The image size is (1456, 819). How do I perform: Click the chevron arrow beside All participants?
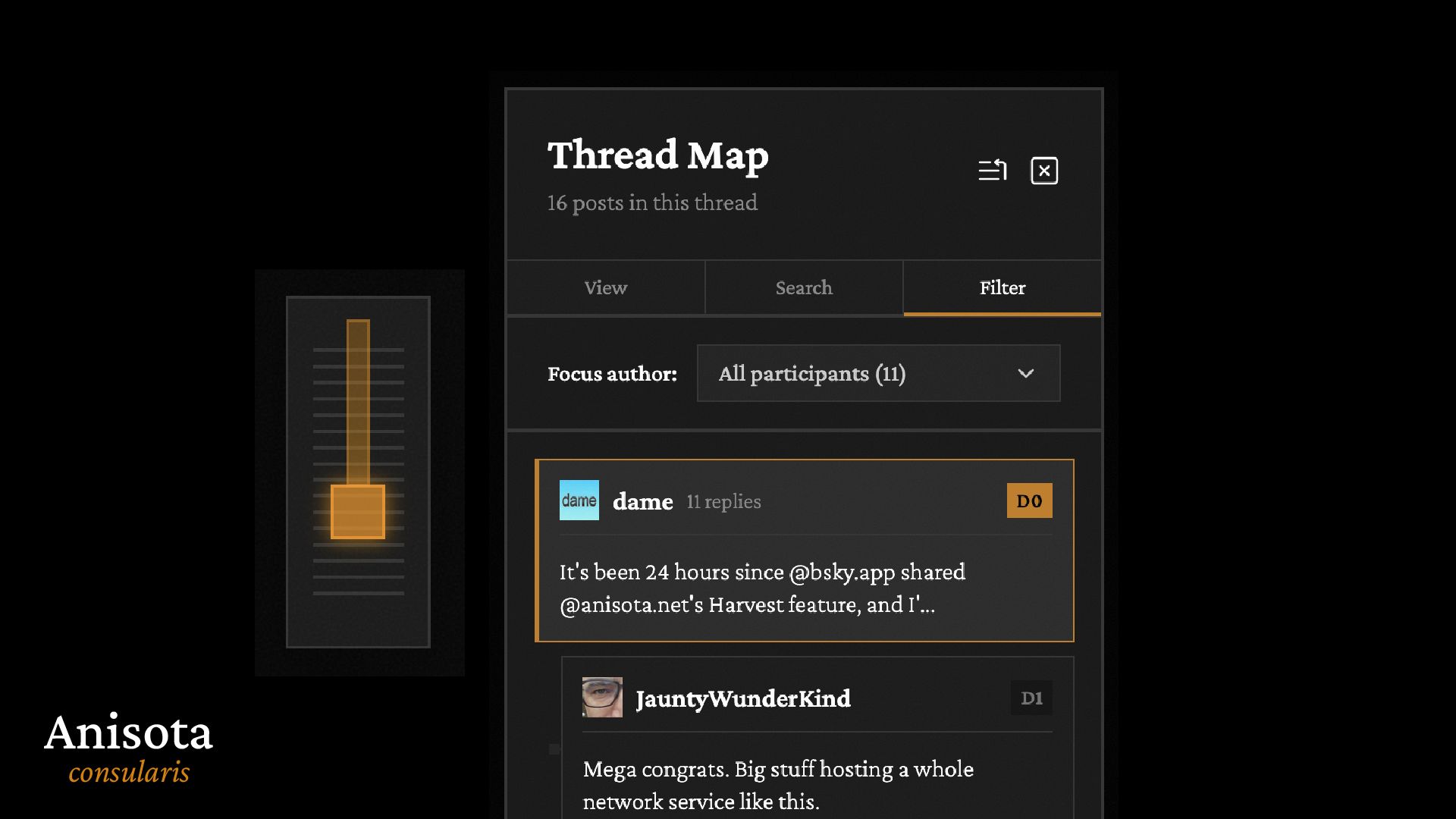[x=1025, y=373]
